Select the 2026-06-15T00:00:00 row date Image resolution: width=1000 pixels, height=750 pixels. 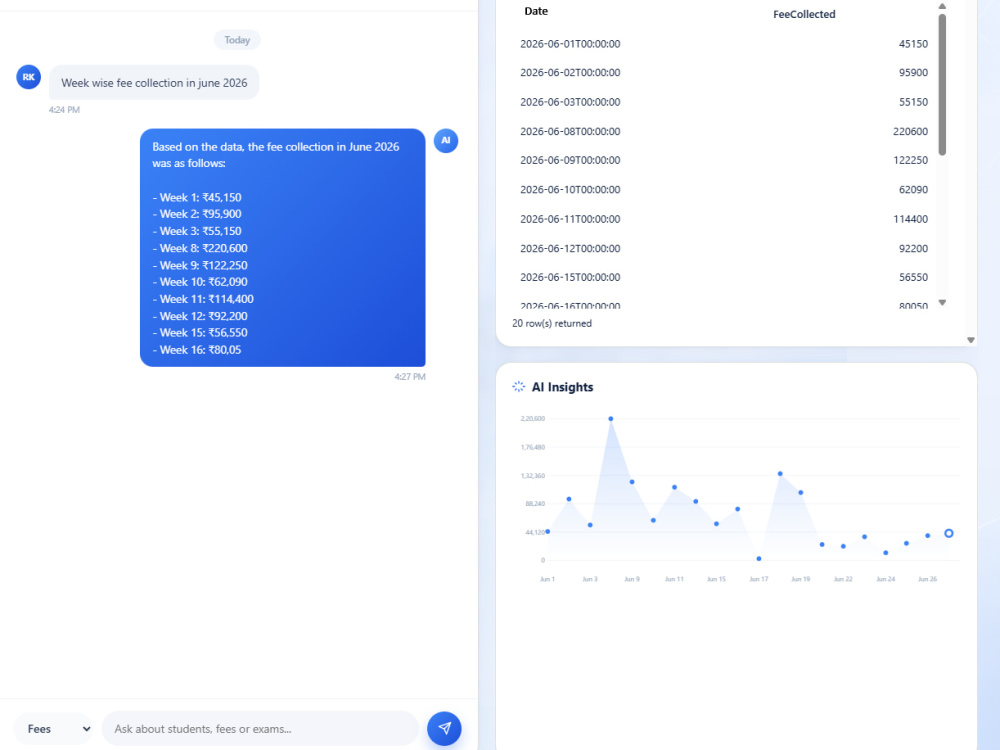(570, 277)
